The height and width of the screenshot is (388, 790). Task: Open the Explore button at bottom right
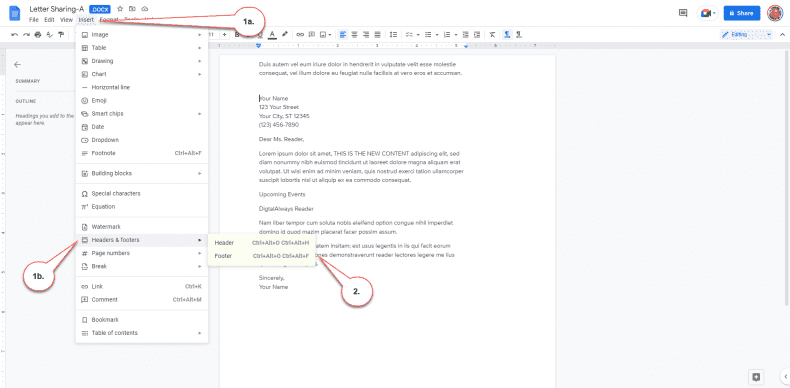click(x=756, y=376)
